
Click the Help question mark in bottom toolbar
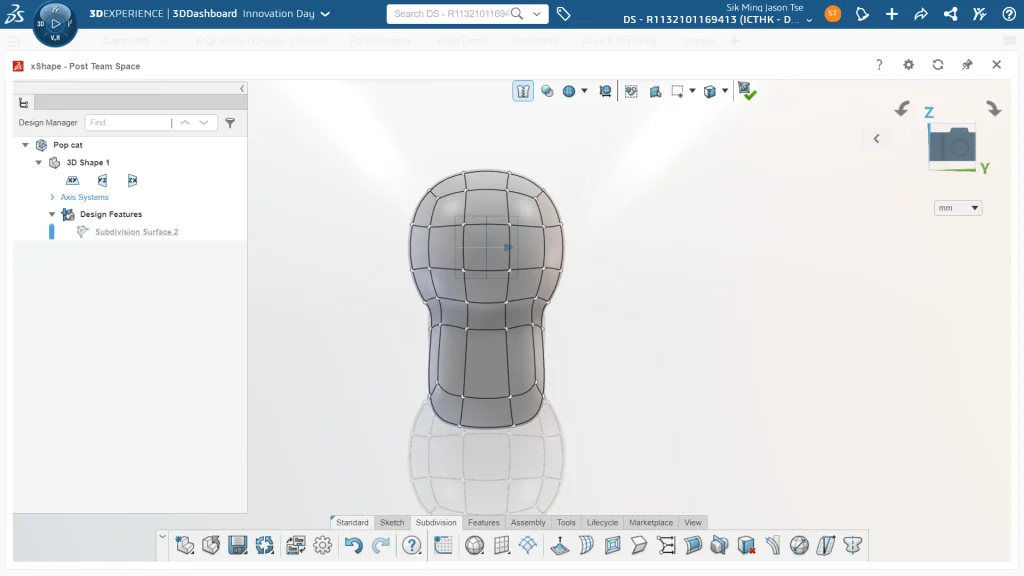[411, 545]
